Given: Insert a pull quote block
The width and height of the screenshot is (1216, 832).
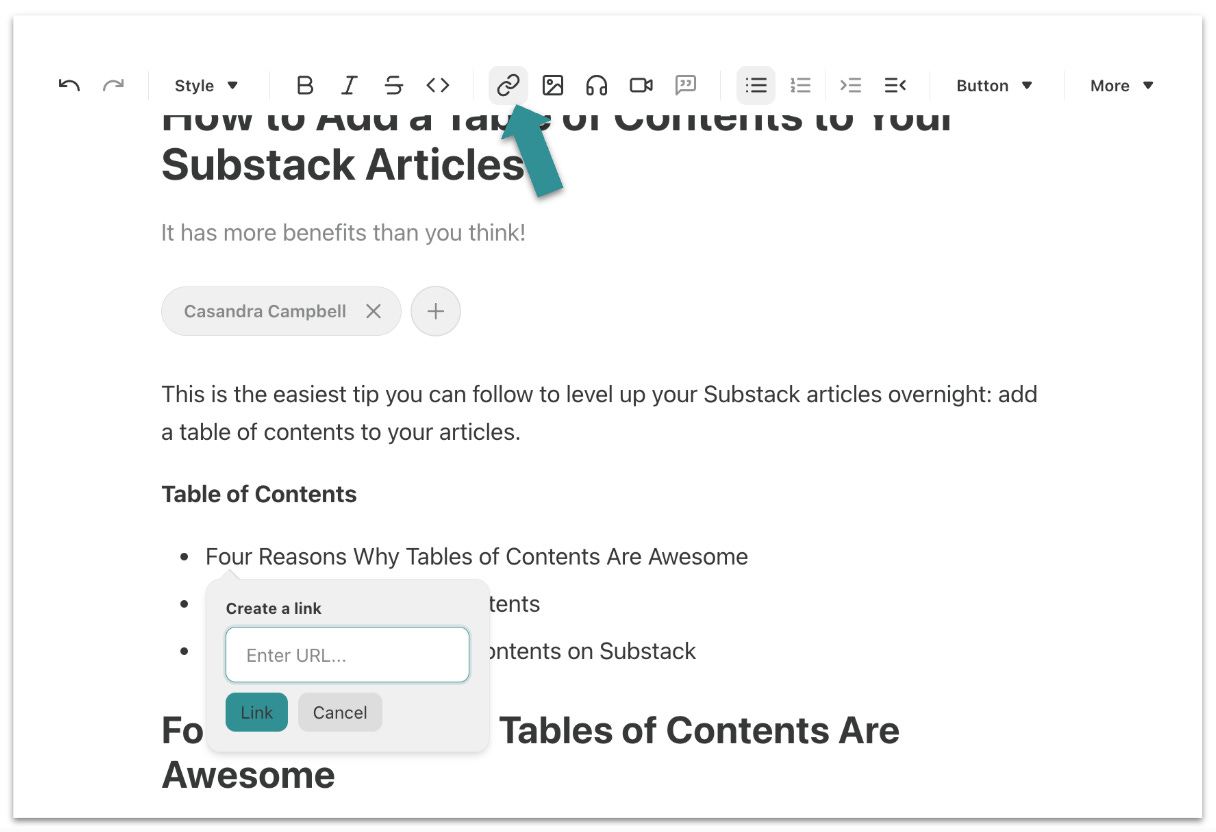Looking at the screenshot, I should tap(685, 86).
